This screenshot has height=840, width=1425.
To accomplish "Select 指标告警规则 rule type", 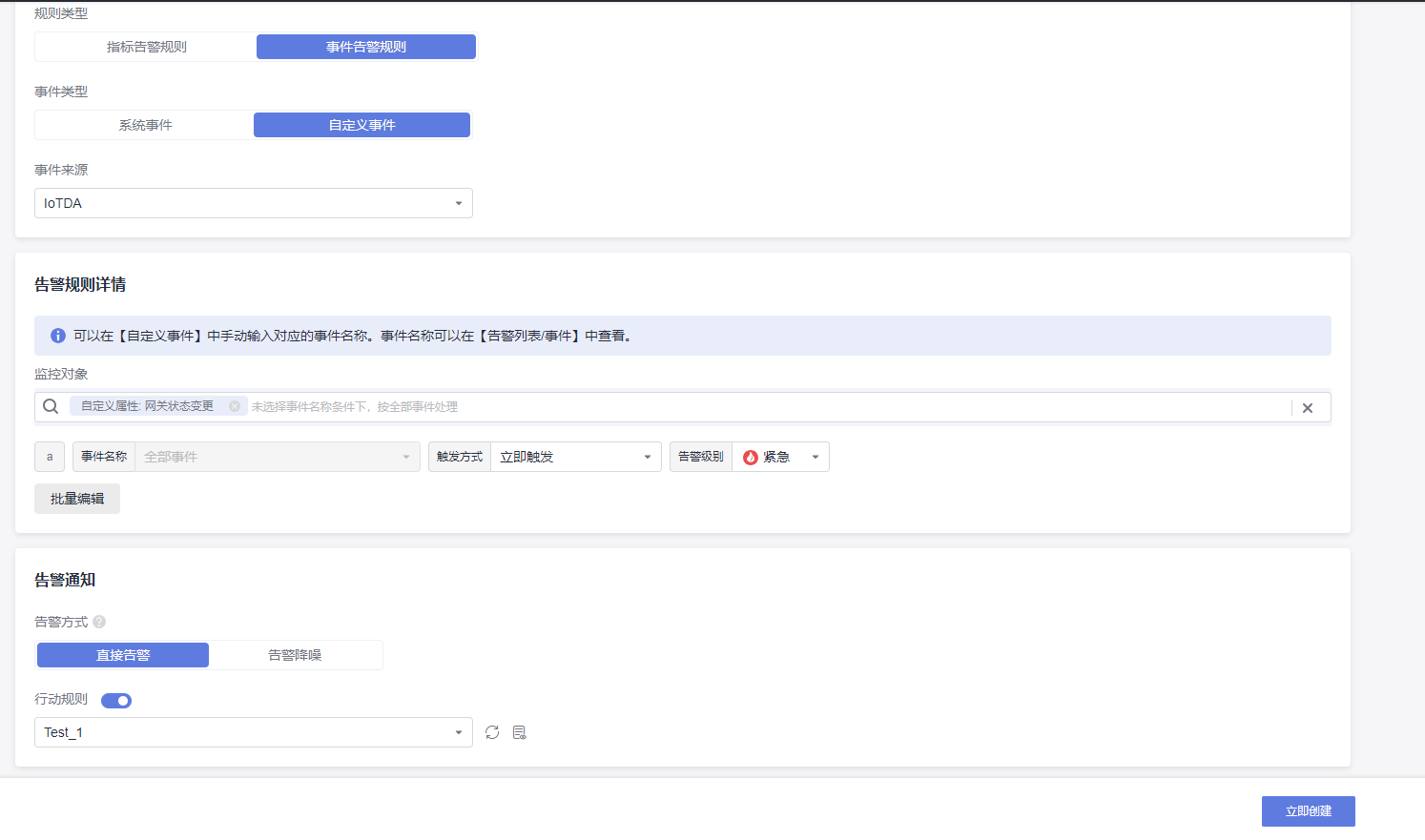I will pos(146,47).
